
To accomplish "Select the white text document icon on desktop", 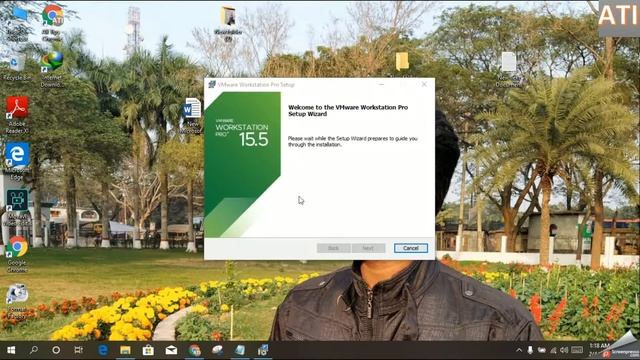I will pos(509,69).
